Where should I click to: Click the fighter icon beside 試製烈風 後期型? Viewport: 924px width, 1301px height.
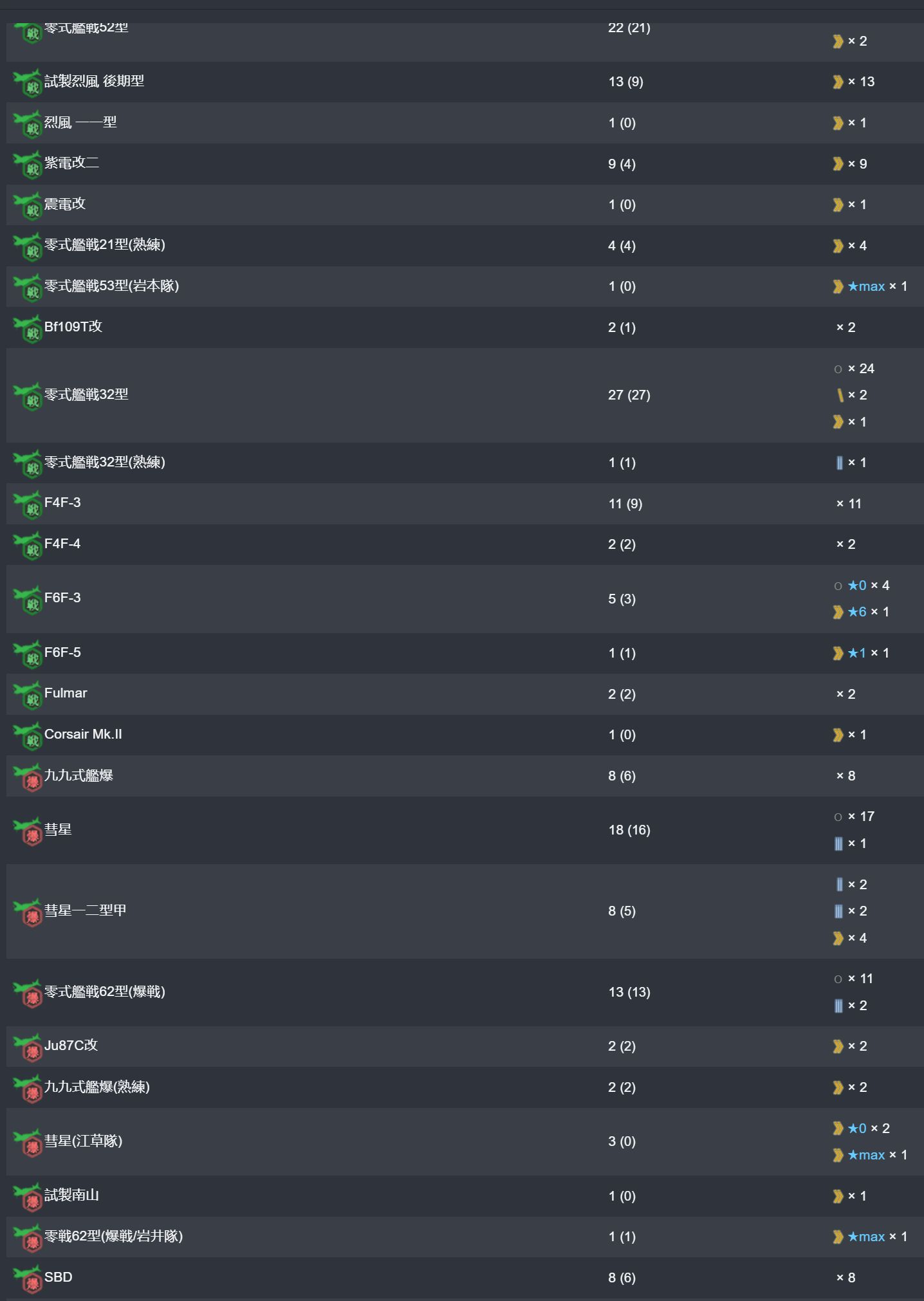coord(28,82)
